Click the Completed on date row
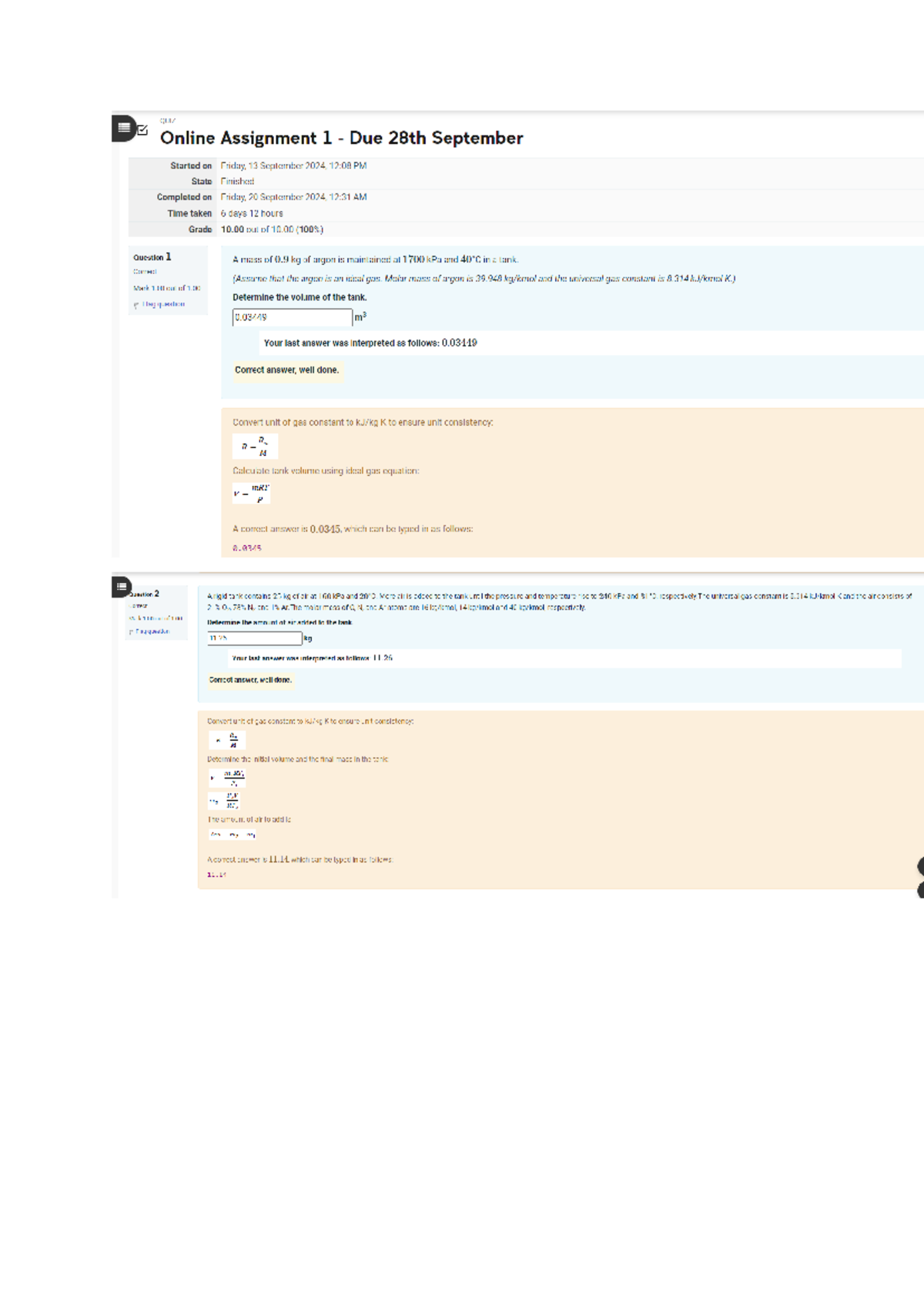 (526, 197)
